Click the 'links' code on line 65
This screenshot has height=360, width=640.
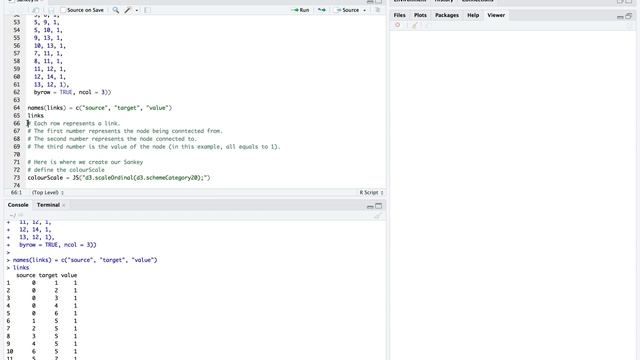[36, 116]
